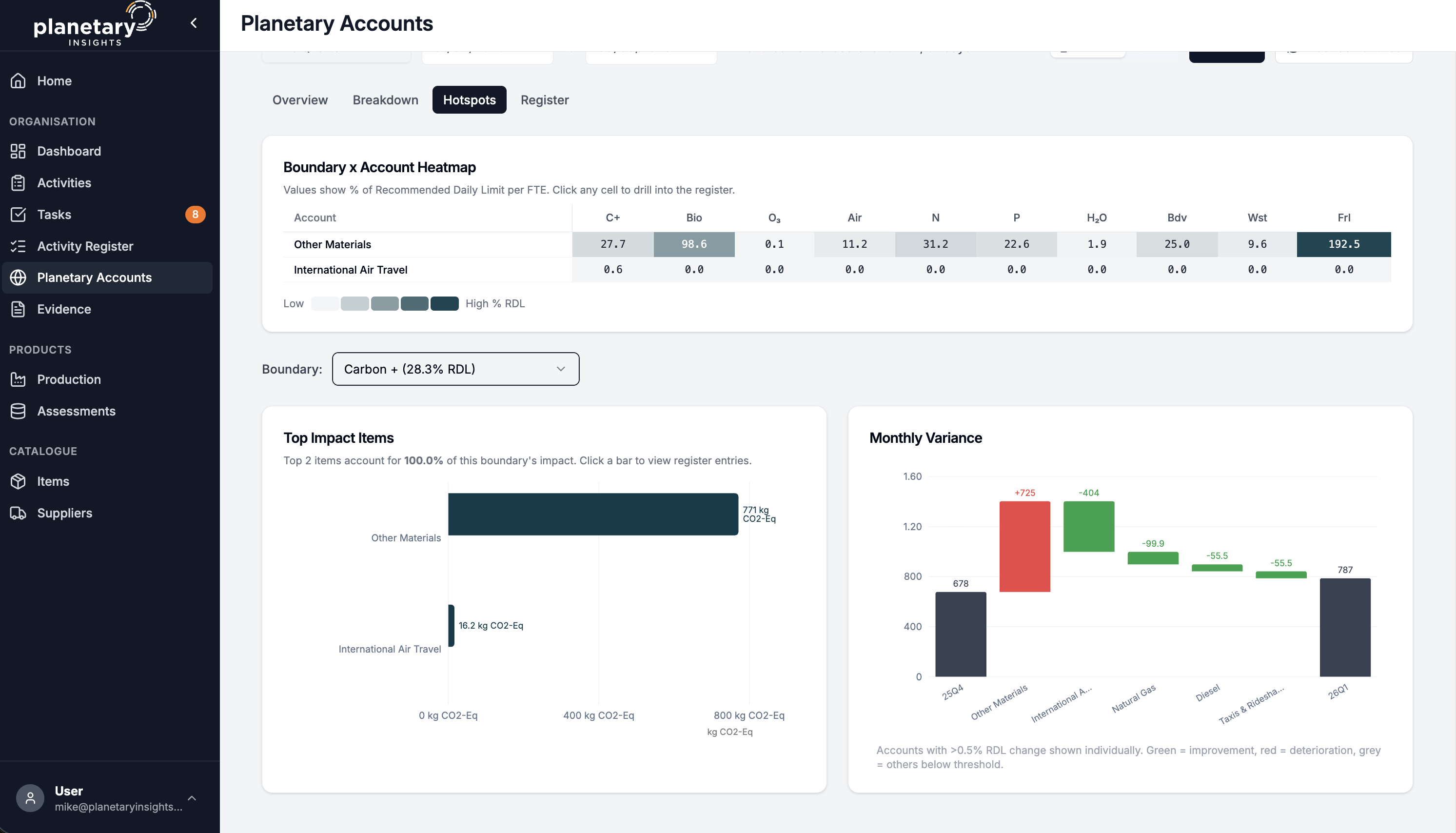
Task: Click the Other Materials P cell 22.6
Action: [x=1016, y=244]
